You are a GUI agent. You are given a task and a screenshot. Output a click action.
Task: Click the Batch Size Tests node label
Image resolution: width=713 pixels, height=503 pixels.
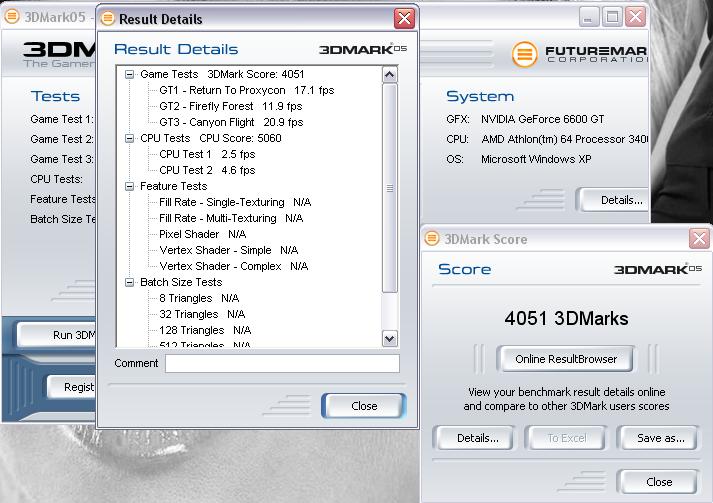[x=181, y=282]
